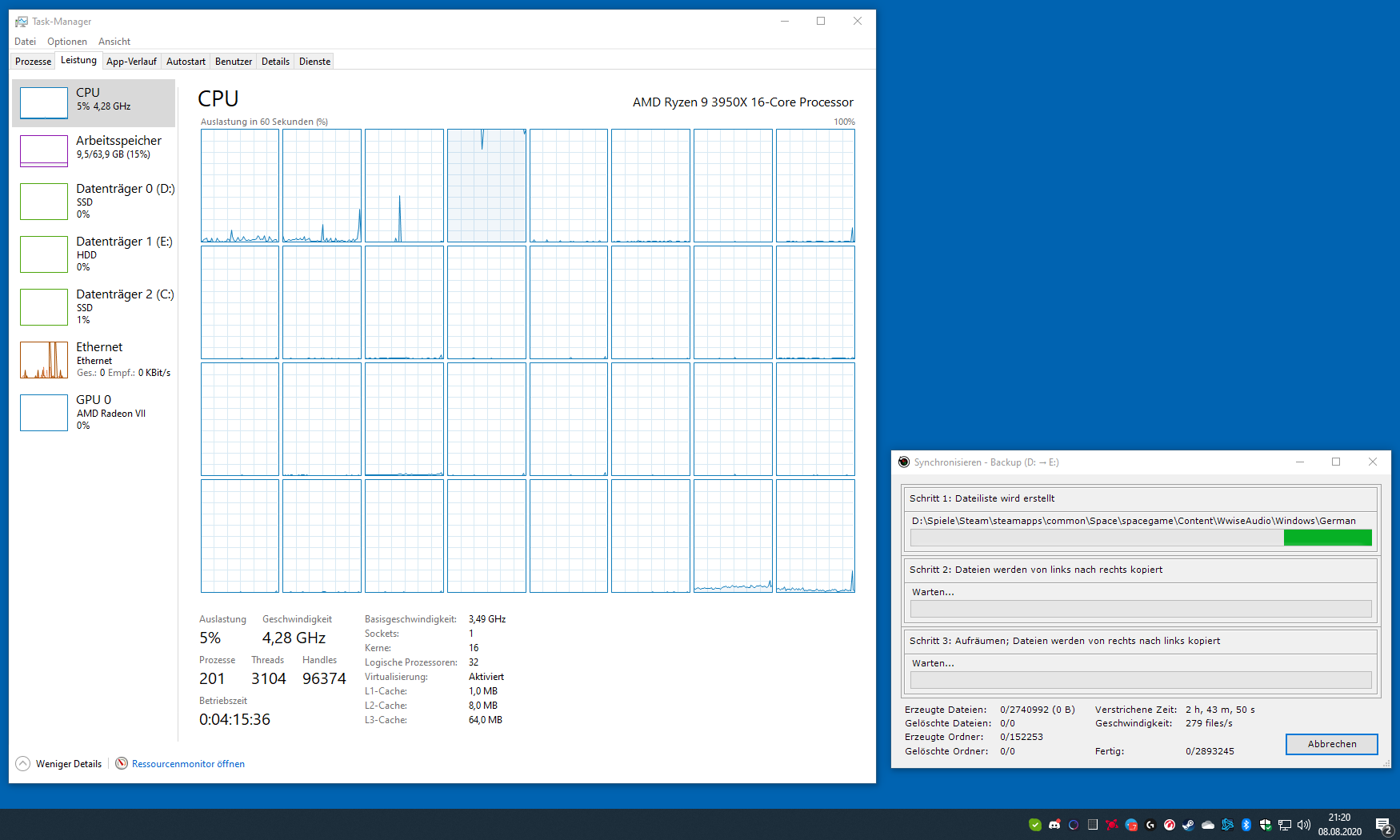Open the Optionen menu

[67, 42]
